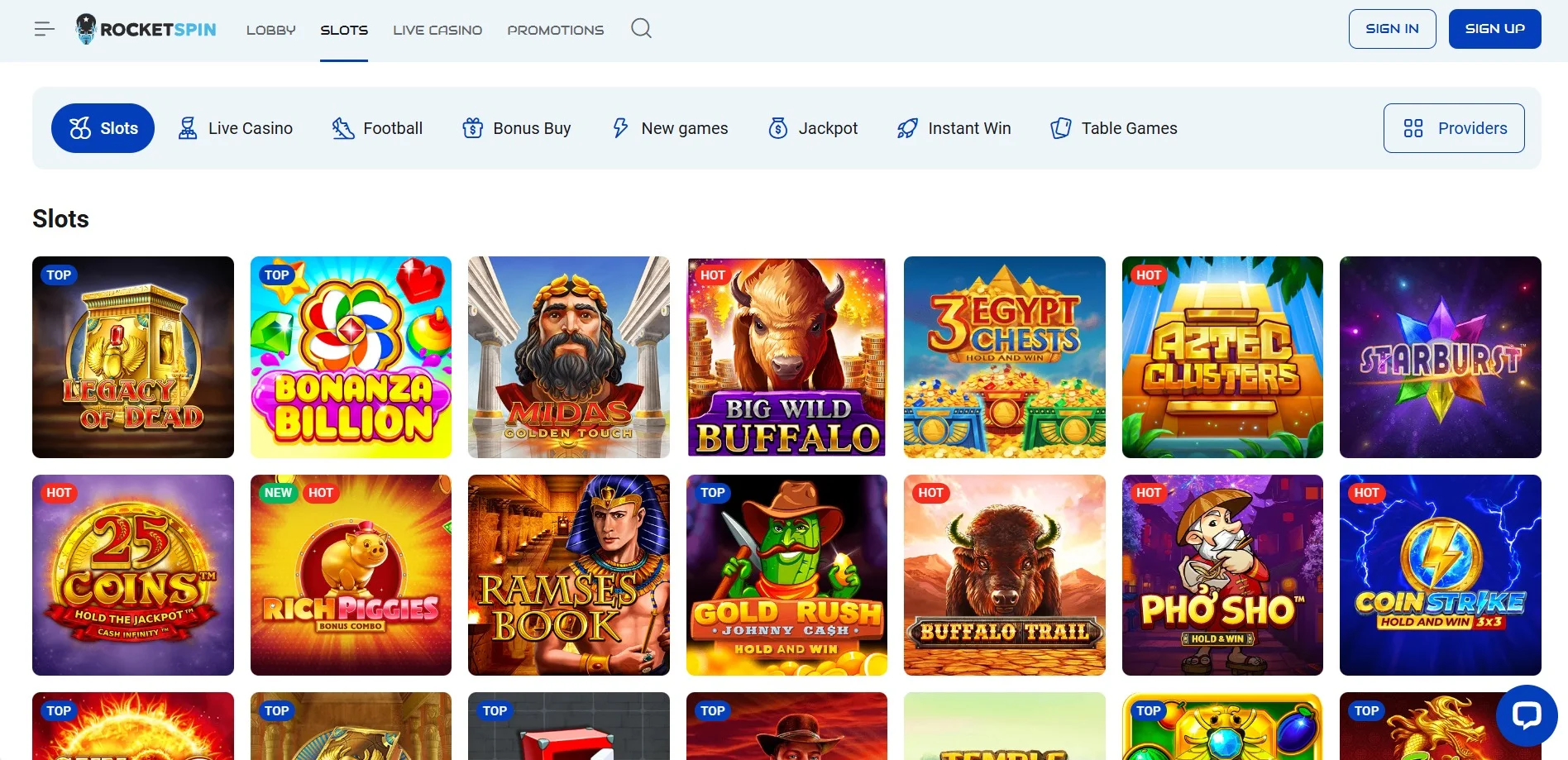Open the hamburger side menu

click(x=45, y=30)
